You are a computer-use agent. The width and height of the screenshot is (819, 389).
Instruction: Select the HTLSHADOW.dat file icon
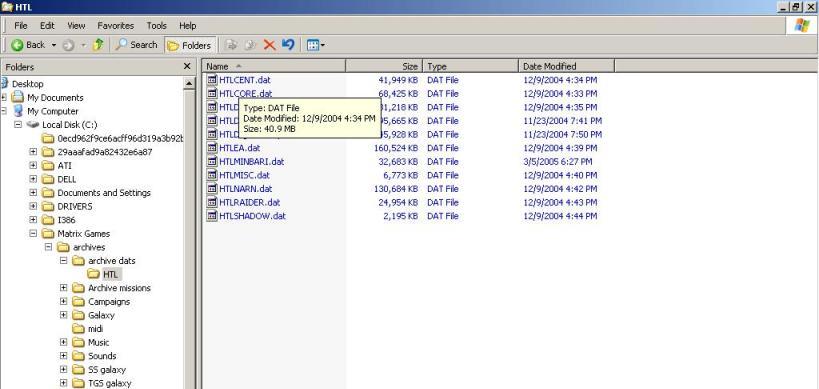point(212,216)
